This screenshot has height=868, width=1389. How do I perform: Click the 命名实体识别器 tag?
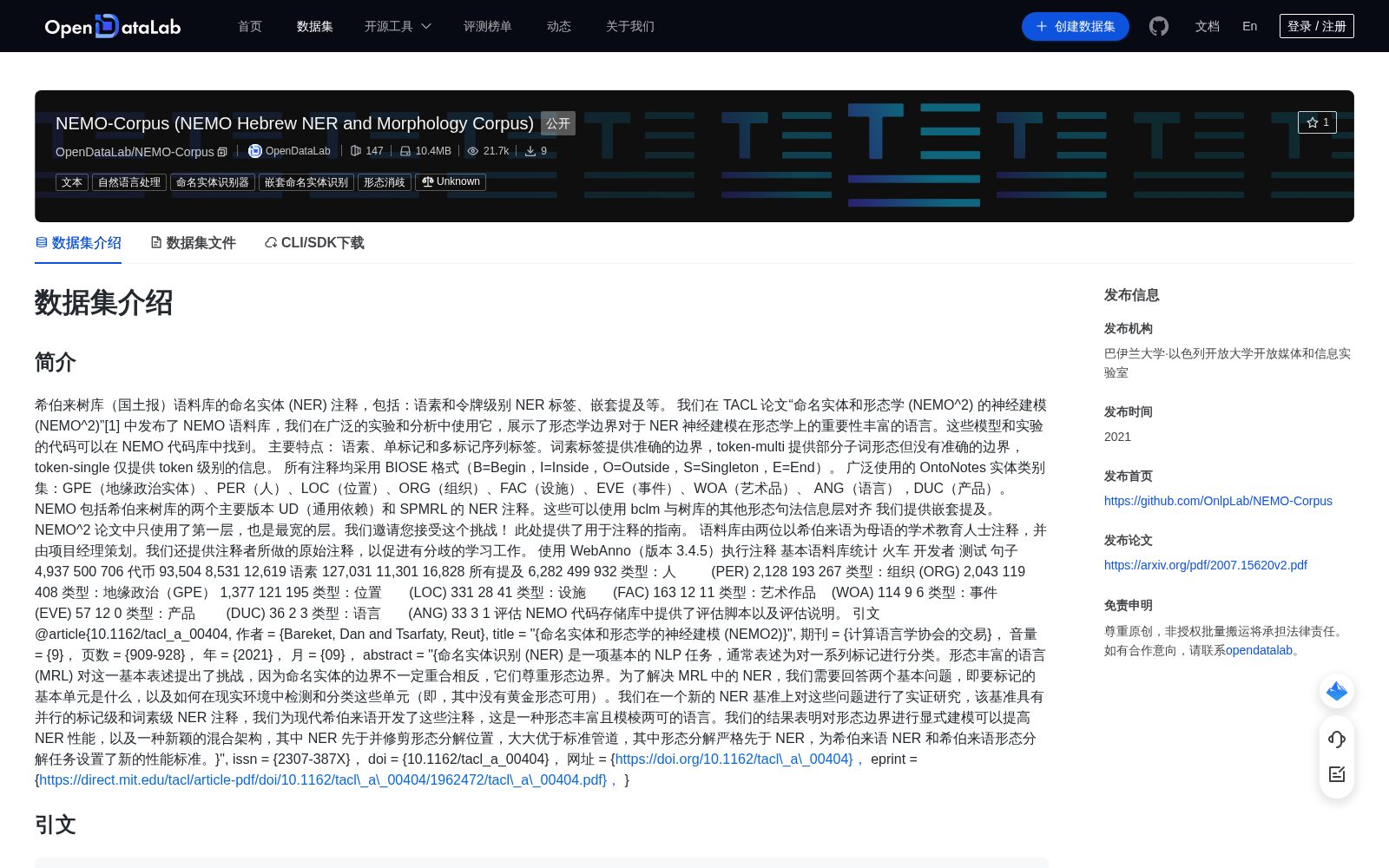213,182
